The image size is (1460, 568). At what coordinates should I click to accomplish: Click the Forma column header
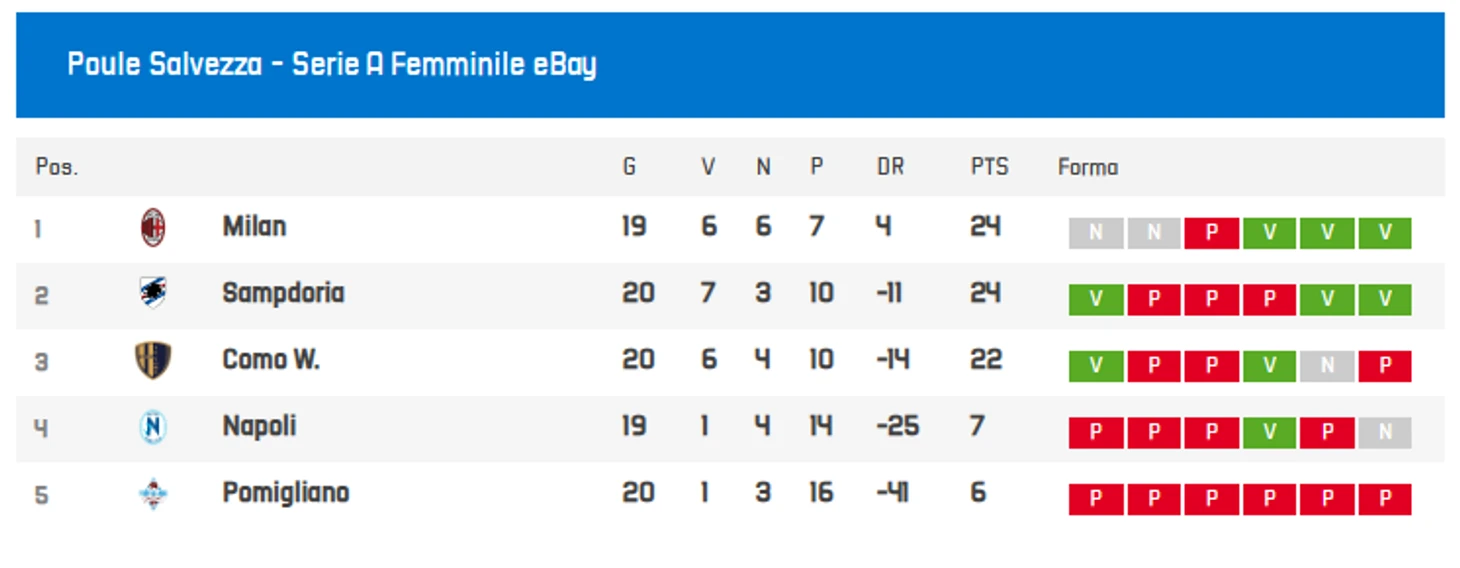[1088, 167]
